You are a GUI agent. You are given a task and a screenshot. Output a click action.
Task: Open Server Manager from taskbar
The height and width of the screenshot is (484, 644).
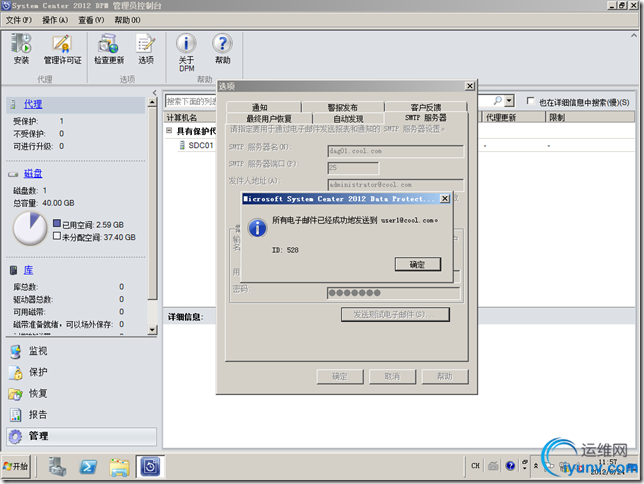point(57,467)
